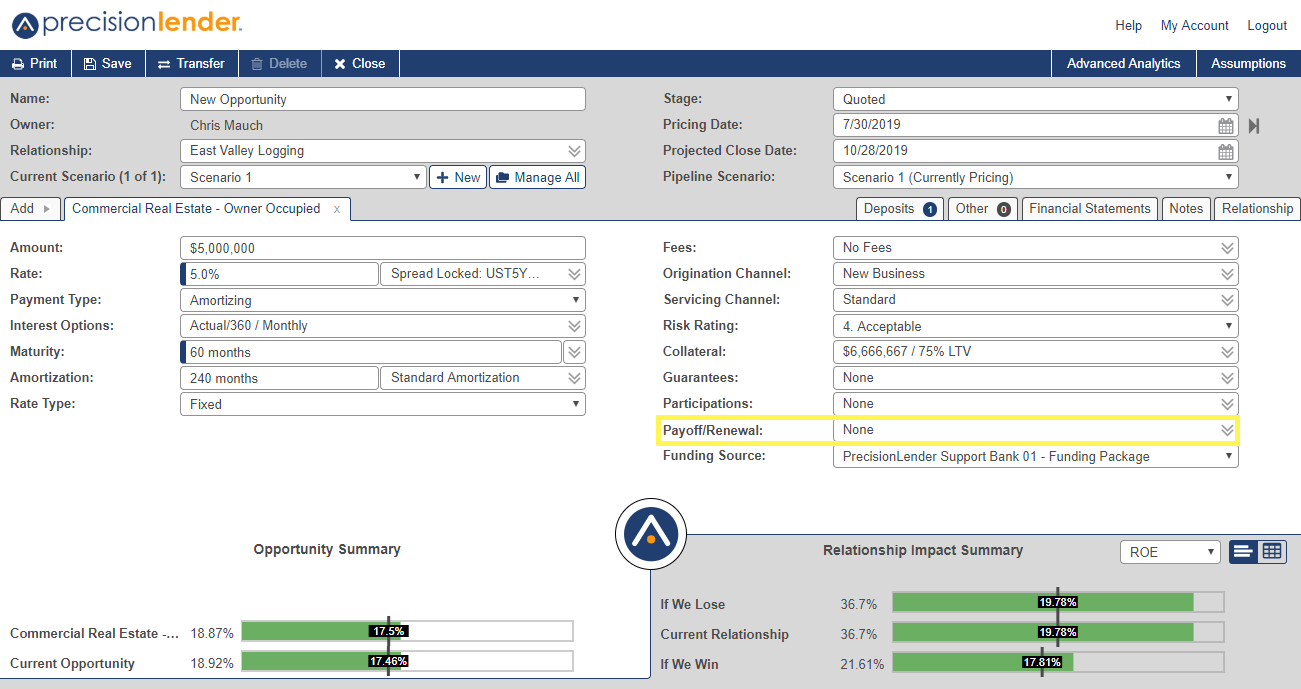Click the Current Relationship bar

click(x=1058, y=632)
